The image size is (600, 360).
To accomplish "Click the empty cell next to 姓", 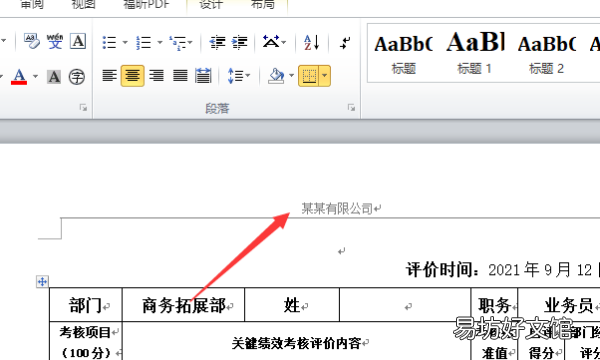I will [405, 305].
